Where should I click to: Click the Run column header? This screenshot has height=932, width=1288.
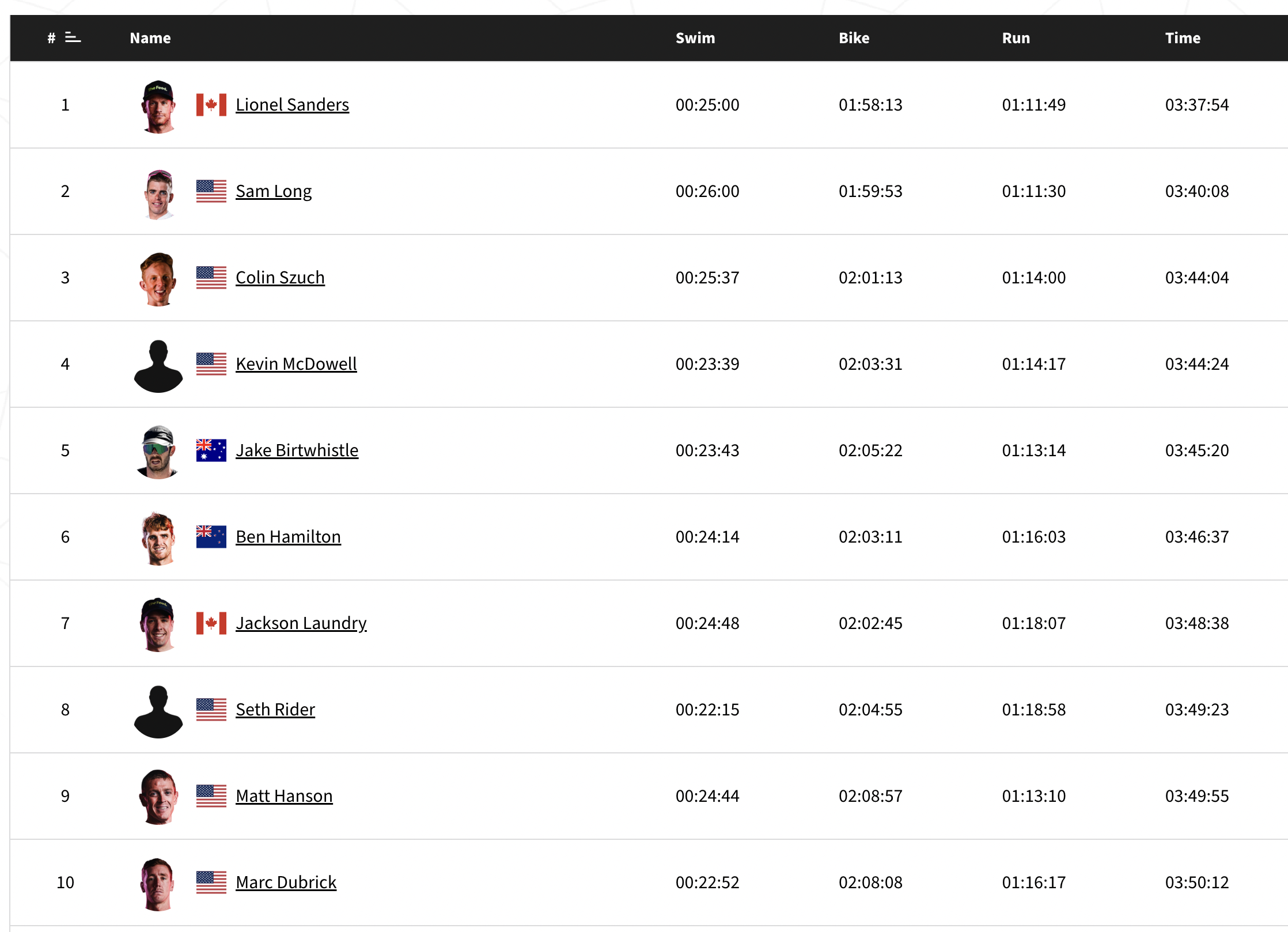(1016, 38)
